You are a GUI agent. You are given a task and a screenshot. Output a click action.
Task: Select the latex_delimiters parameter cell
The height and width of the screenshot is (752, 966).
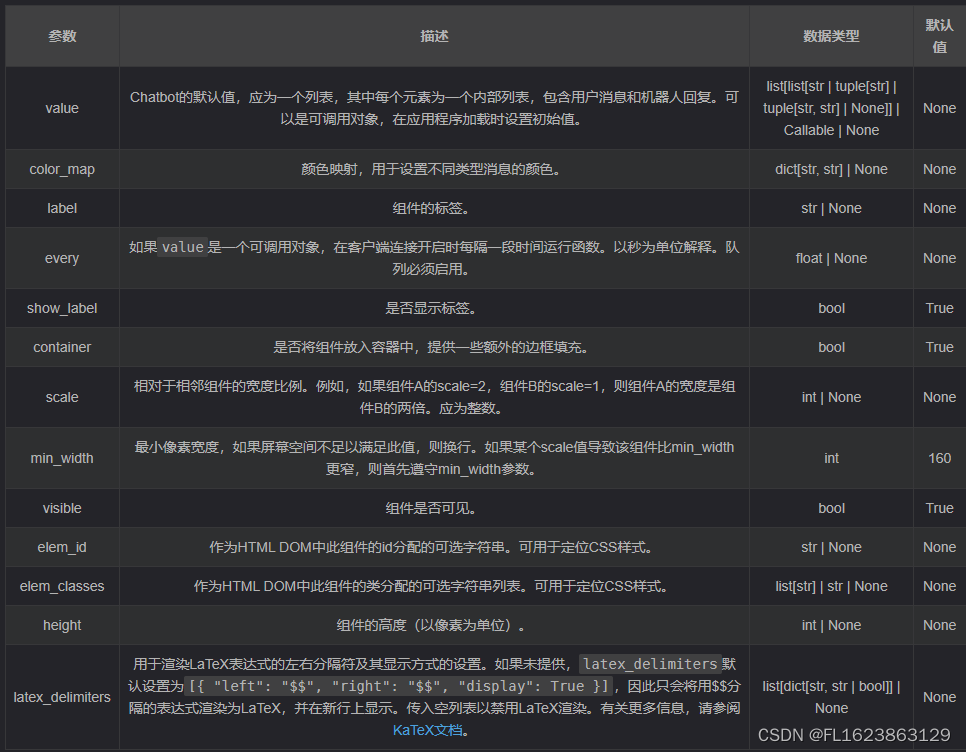61,697
